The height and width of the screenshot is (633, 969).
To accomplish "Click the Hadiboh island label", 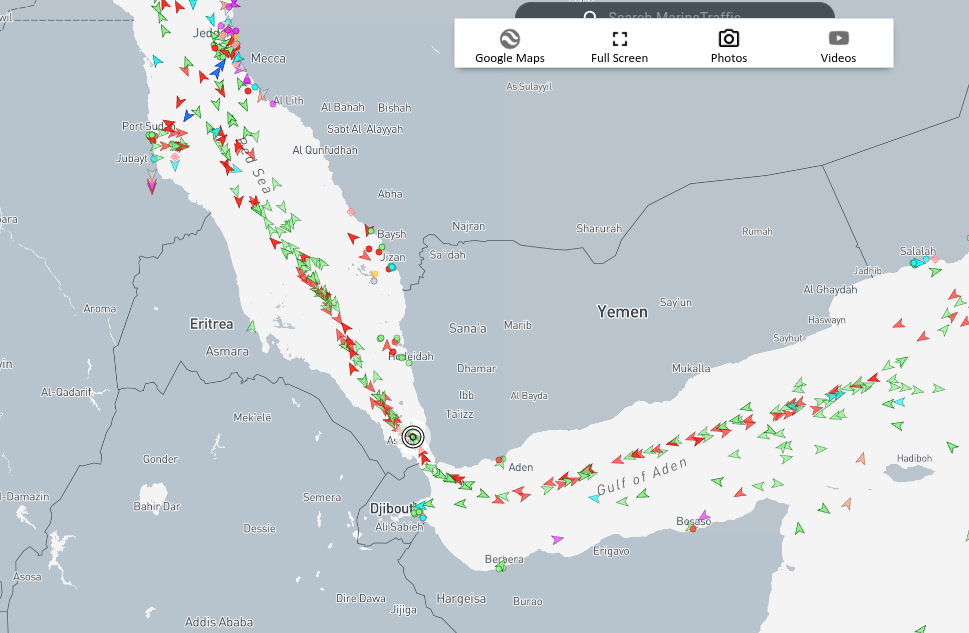I will click(x=915, y=458).
